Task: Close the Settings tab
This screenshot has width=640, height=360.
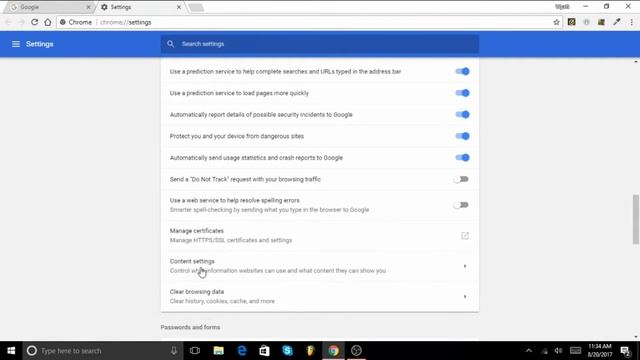Action: [178, 7]
